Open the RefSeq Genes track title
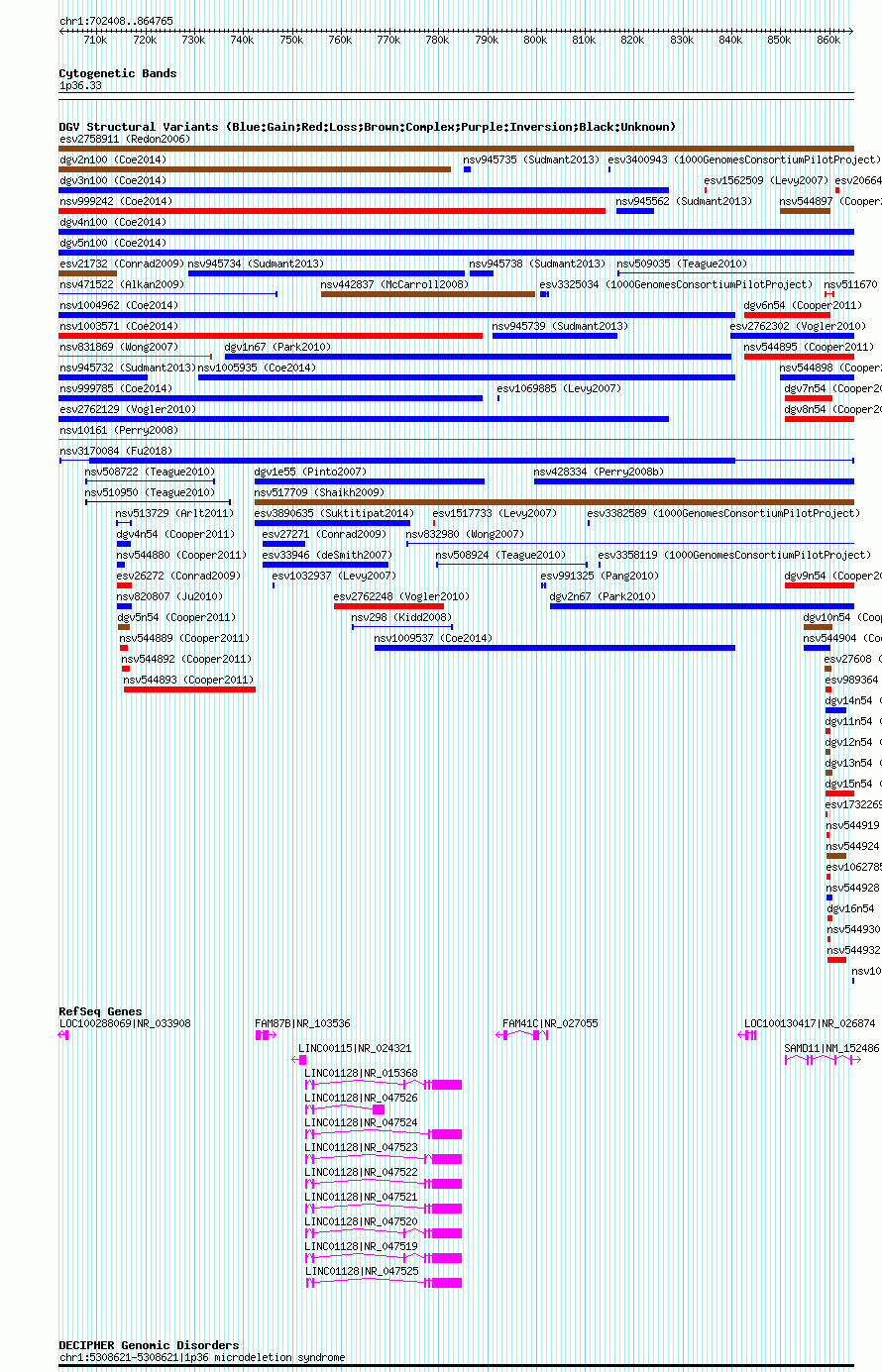 [100, 1011]
